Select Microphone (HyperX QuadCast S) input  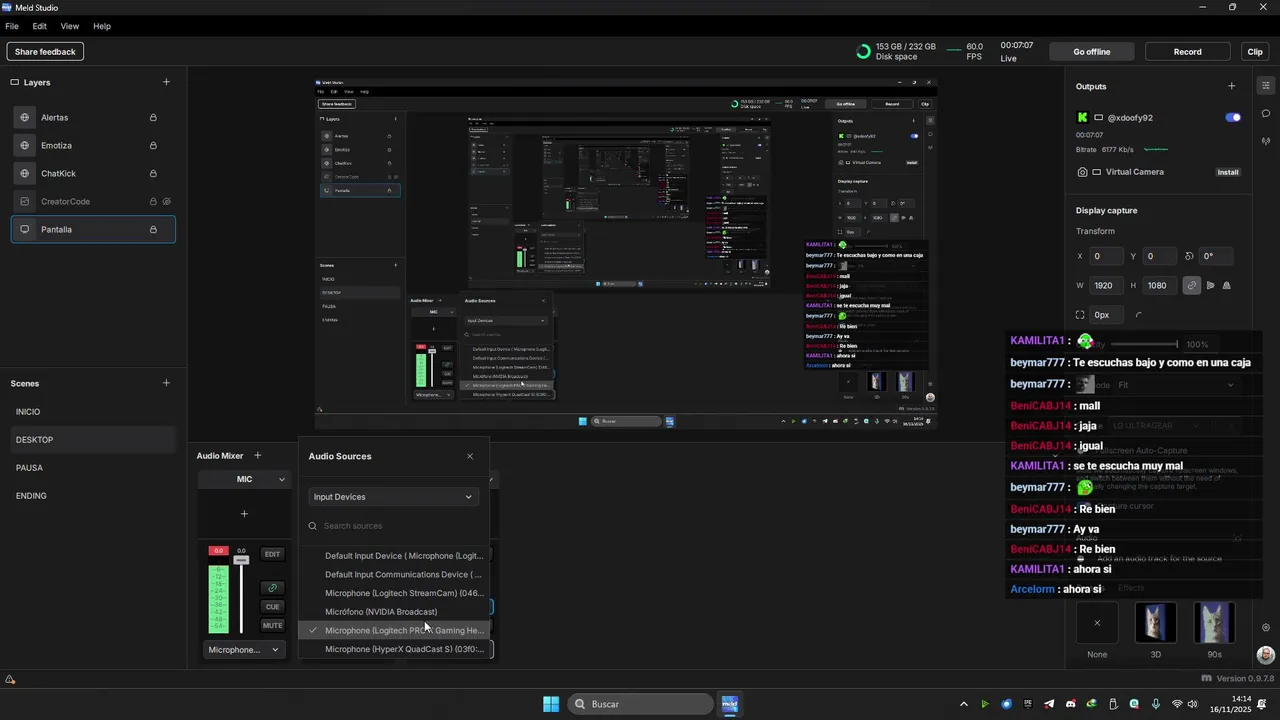[x=396, y=649]
